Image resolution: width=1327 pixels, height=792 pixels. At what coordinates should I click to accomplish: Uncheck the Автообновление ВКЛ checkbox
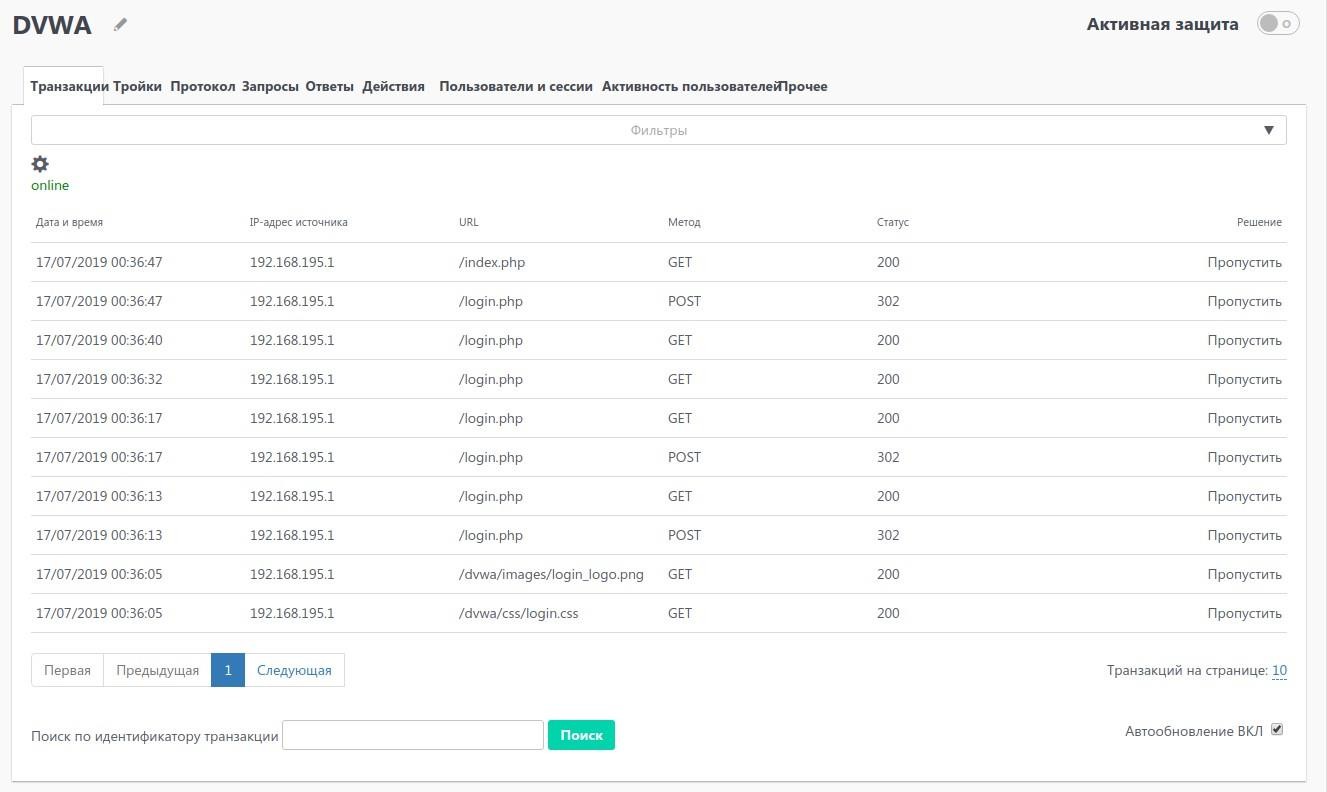pos(1276,730)
